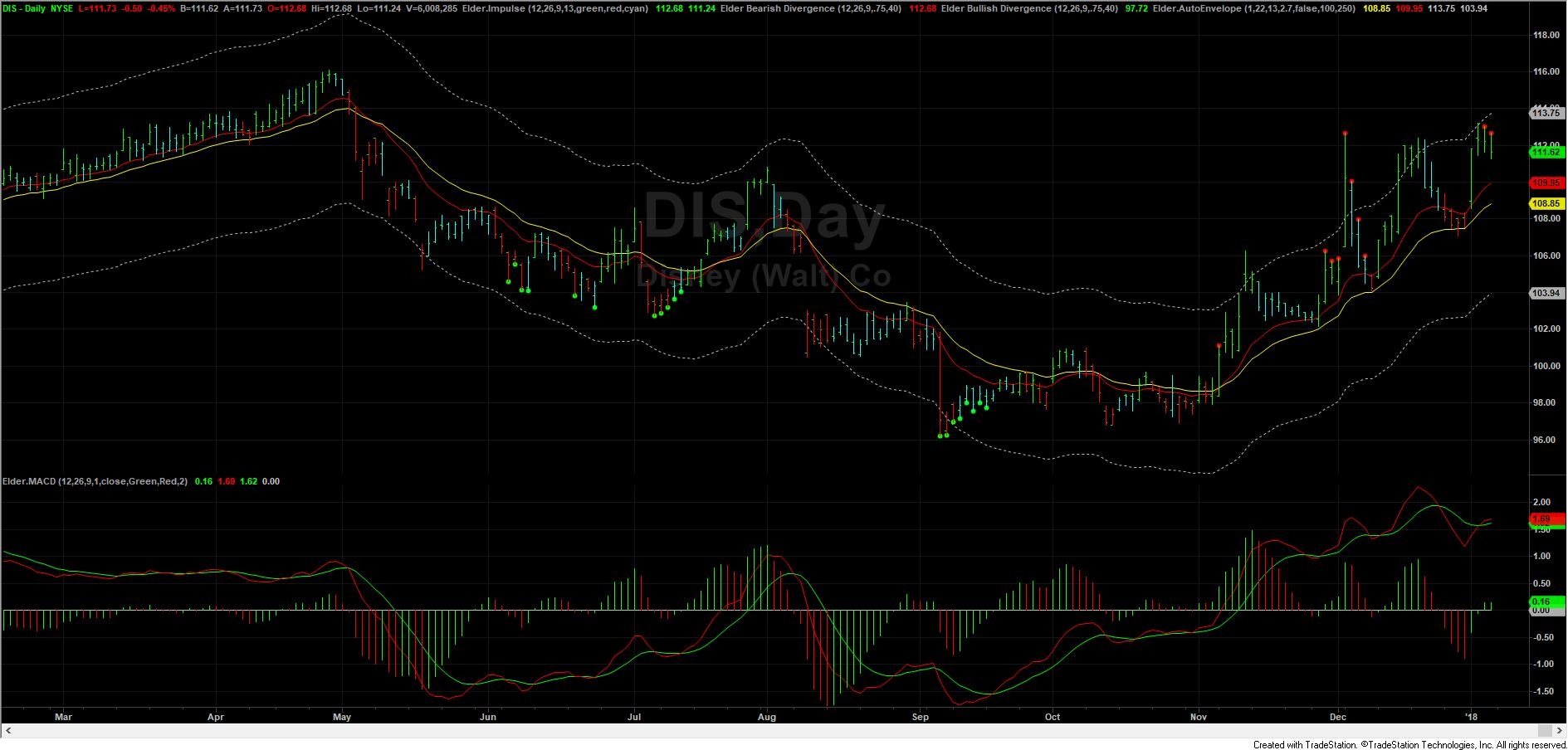
Task: Click the scrollbar right arrow
Action: (x=1560, y=730)
